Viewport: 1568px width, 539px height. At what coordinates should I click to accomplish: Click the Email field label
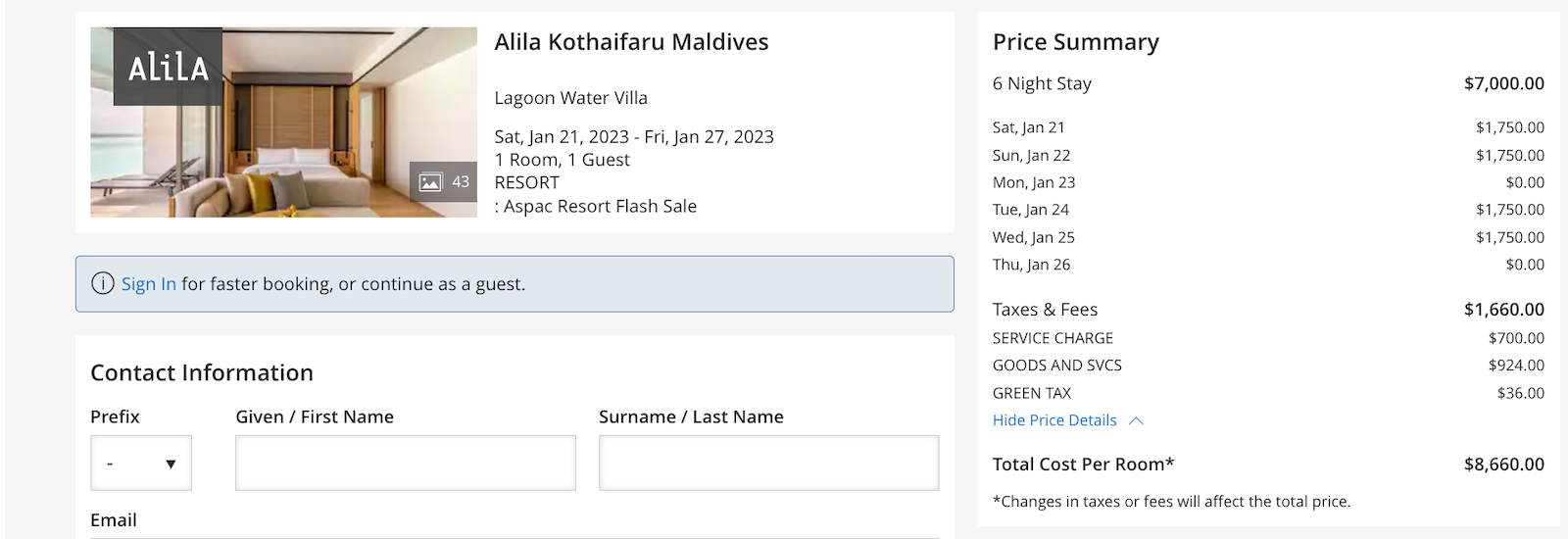tap(114, 520)
